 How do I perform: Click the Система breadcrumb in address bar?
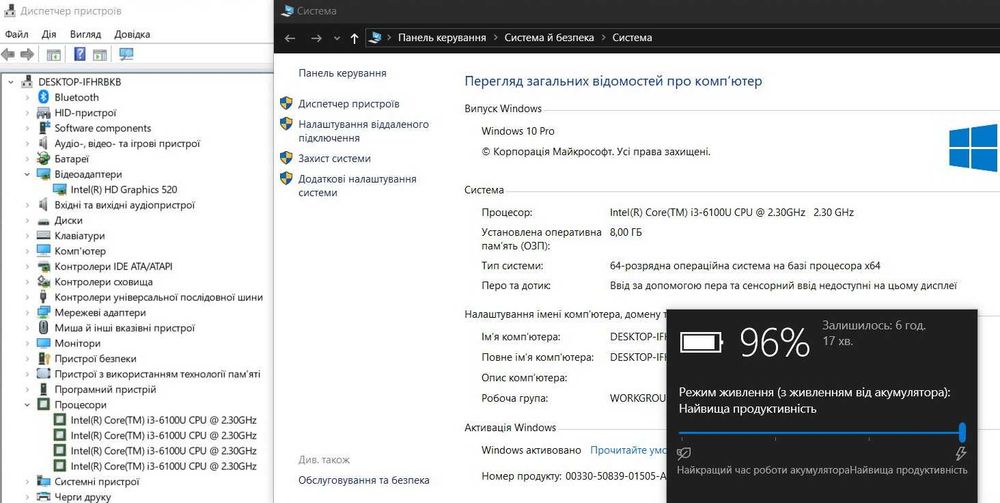point(632,38)
